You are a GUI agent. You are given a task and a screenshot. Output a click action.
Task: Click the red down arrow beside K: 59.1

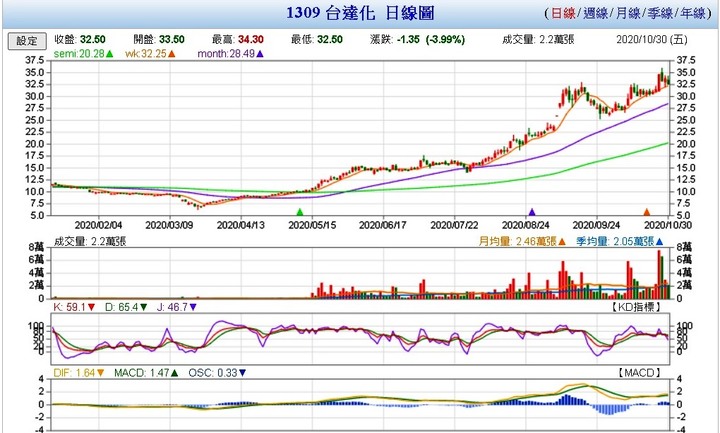91,307
